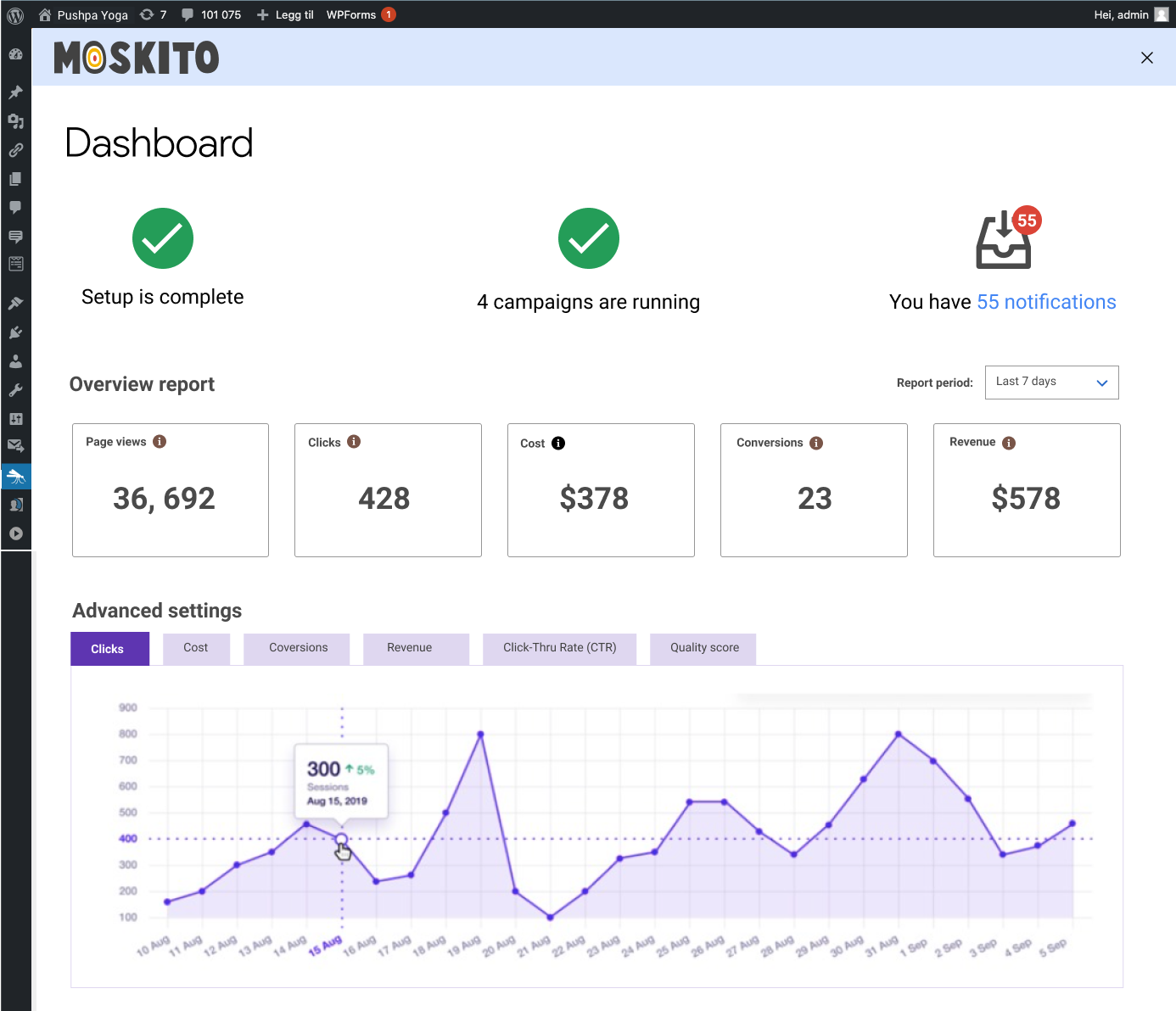The image size is (1176, 1011).
Task: Click the comments bubble icon in admin bar
Action: [188, 14]
